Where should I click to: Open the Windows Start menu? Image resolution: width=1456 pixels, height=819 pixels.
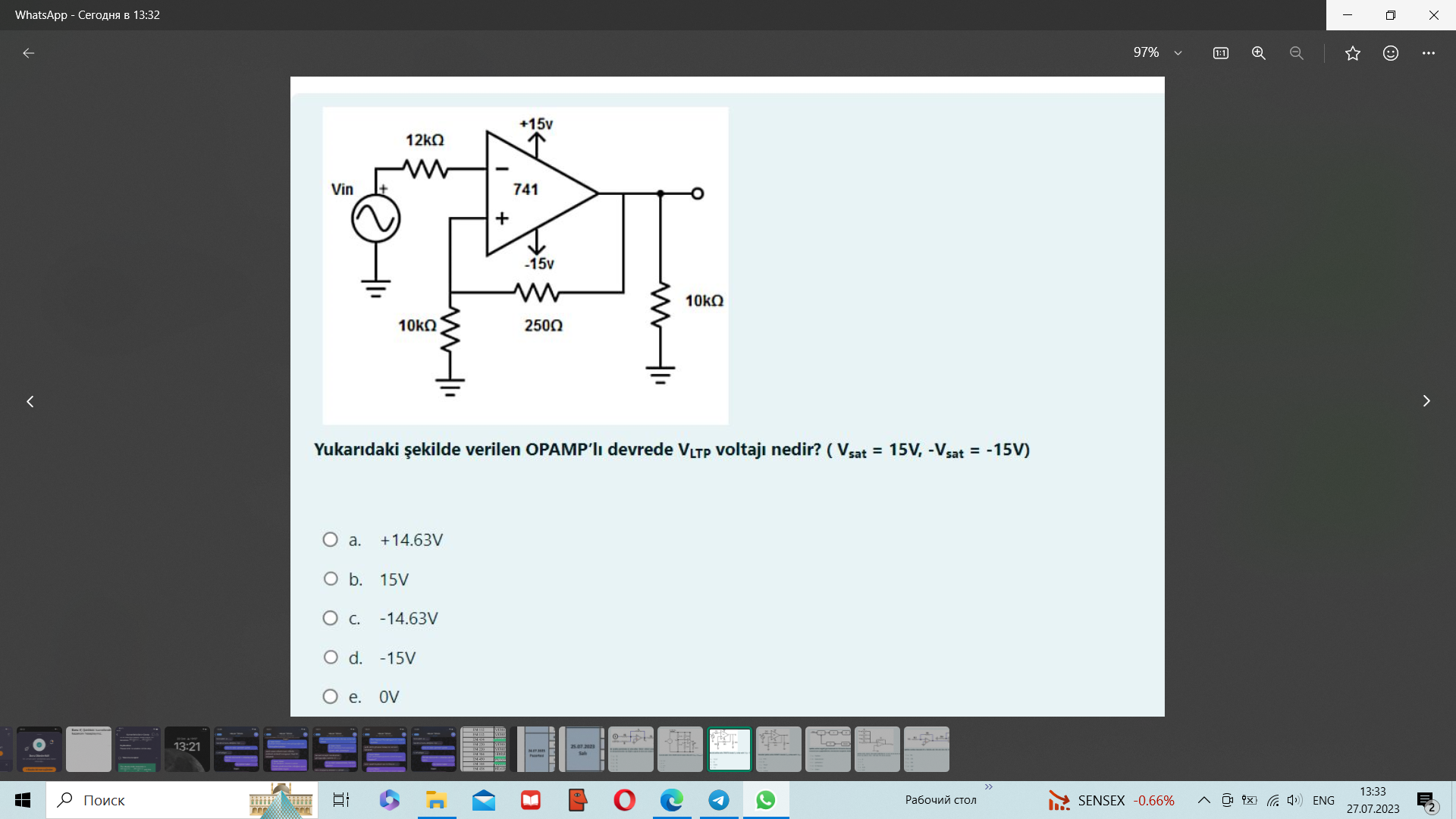(23, 800)
